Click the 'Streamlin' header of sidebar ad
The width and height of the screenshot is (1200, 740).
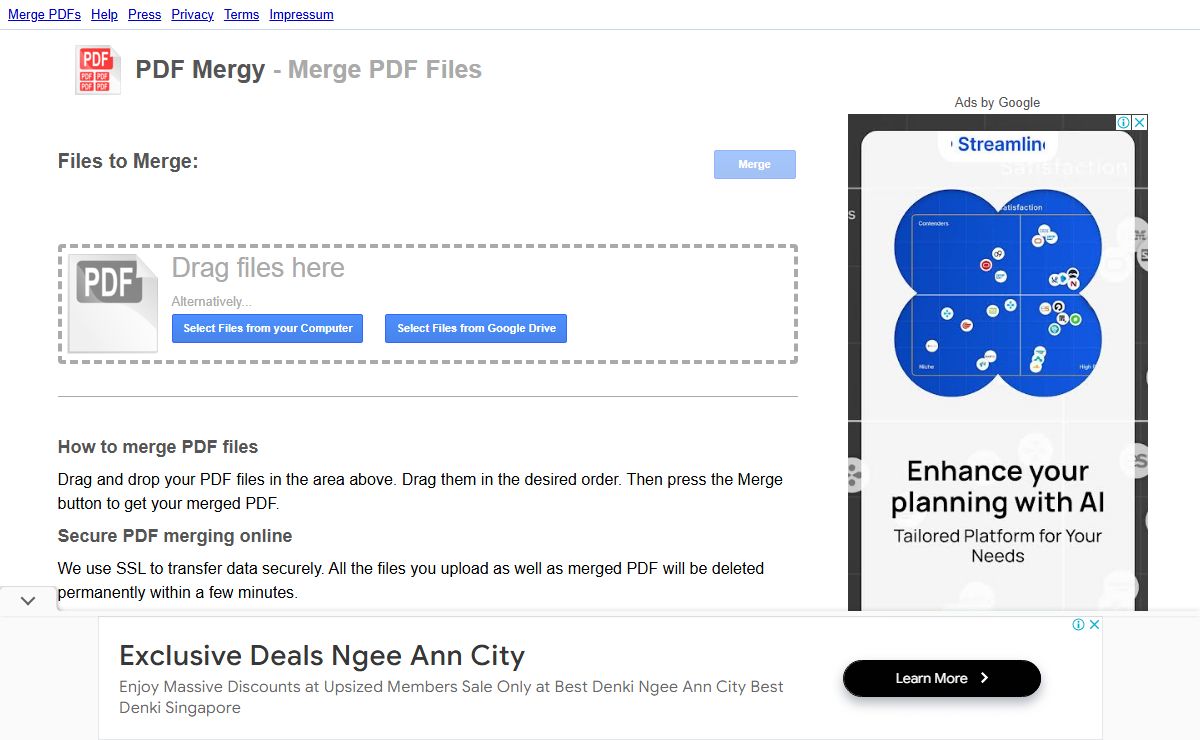click(x=1000, y=144)
